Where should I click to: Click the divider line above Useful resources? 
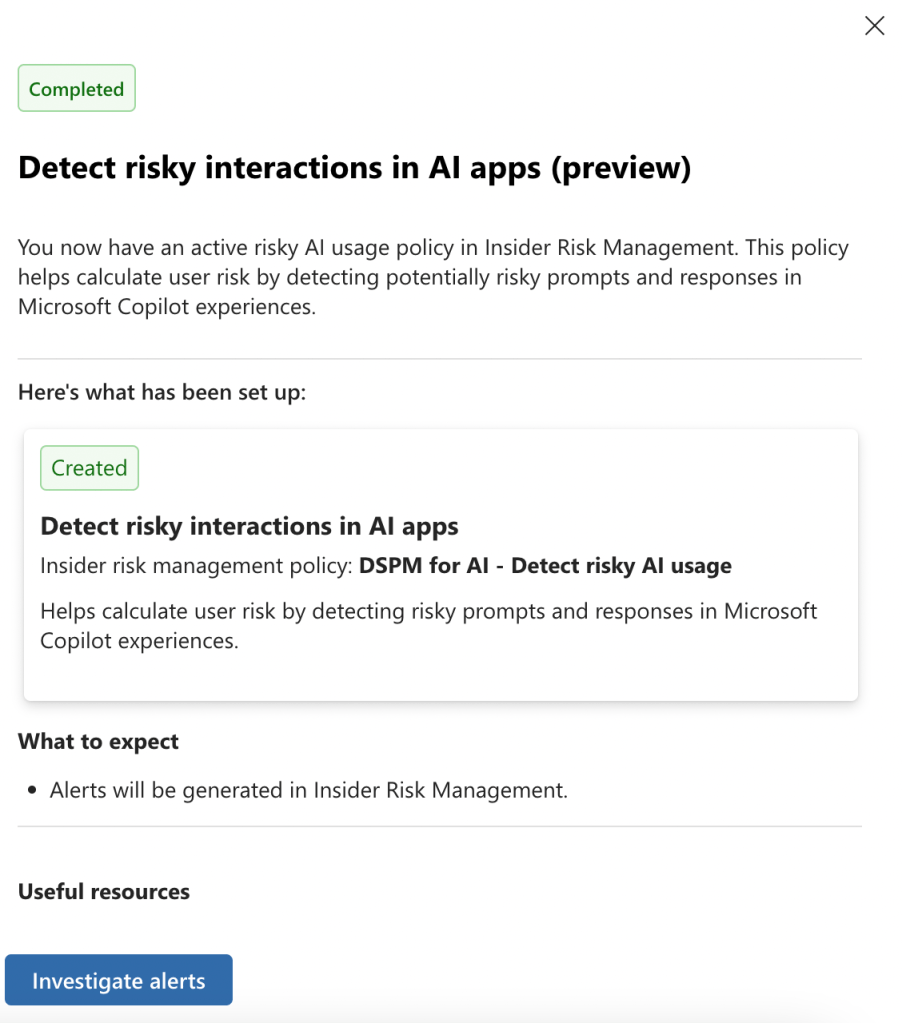pyautogui.click(x=439, y=827)
